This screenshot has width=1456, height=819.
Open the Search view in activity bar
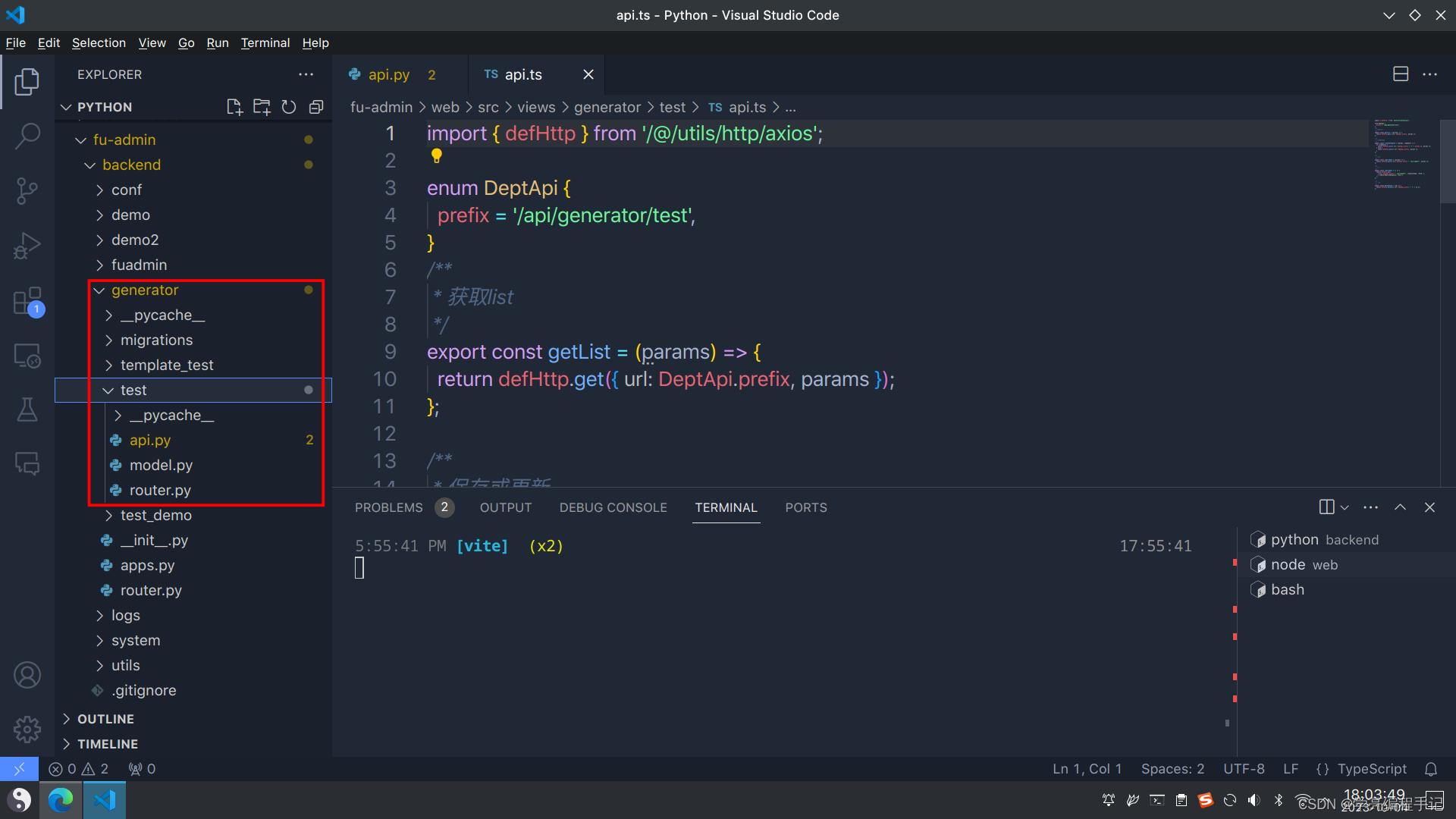[27, 136]
